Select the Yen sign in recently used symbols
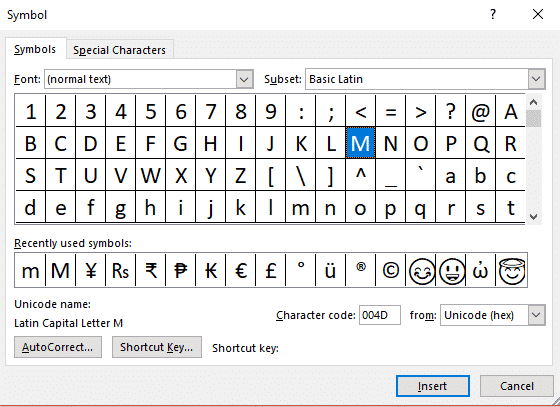The image size is (560, 407). pyautogui.click(x=91, y=270)
